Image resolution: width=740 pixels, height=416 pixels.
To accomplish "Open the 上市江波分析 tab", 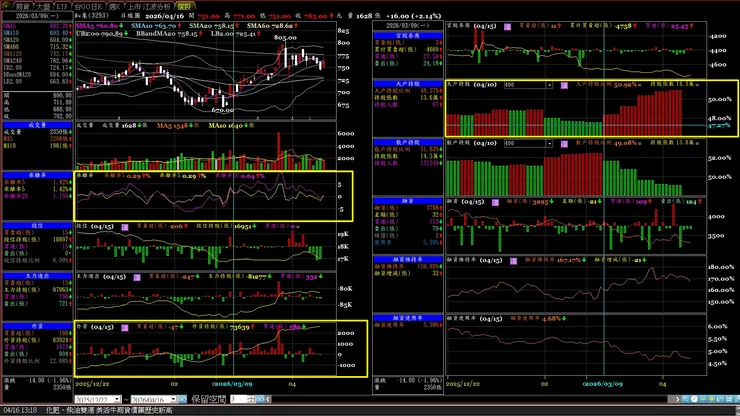I will [x=149, y=6].
